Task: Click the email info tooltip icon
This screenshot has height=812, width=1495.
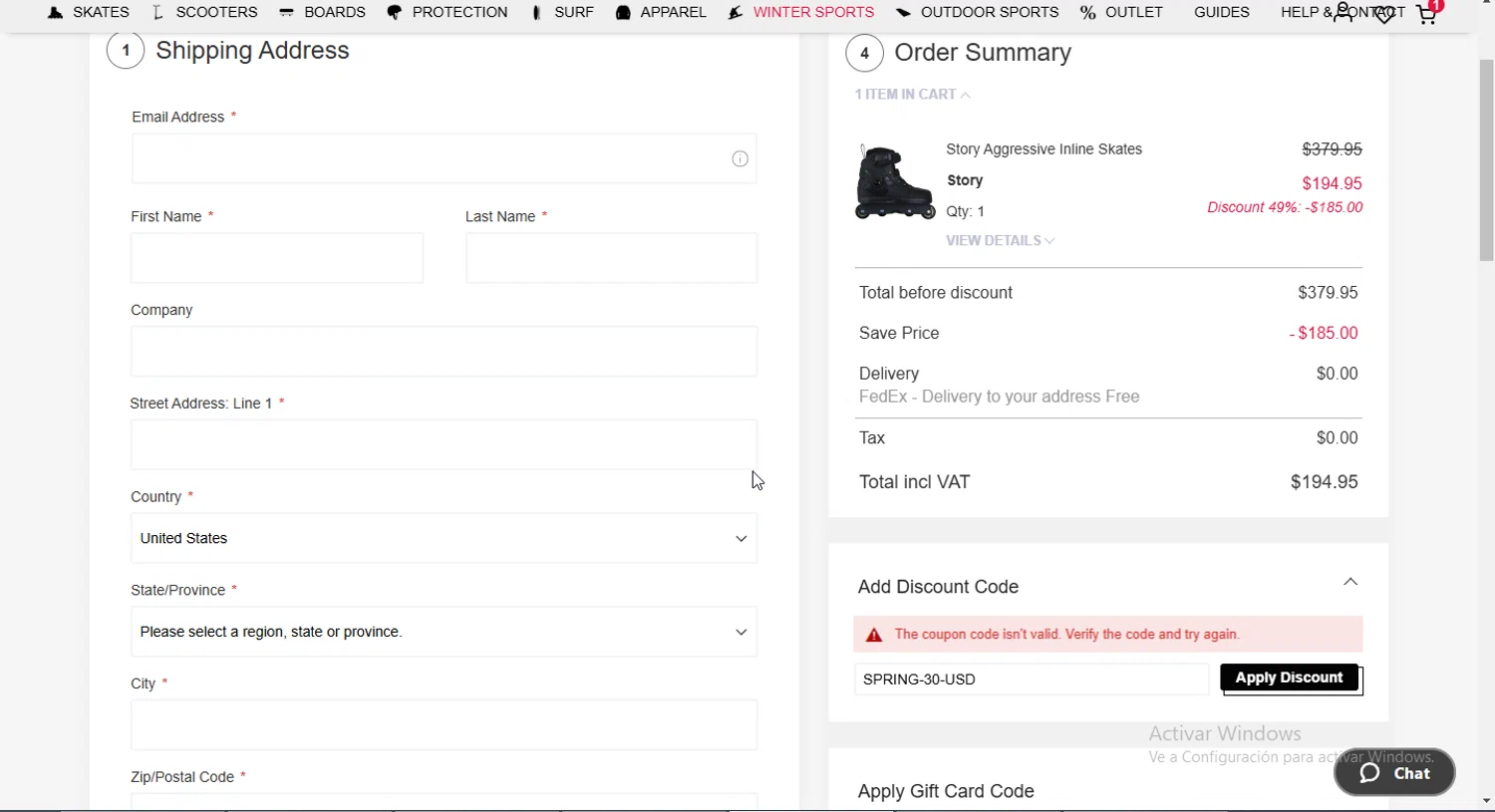Action: (740, 158)
